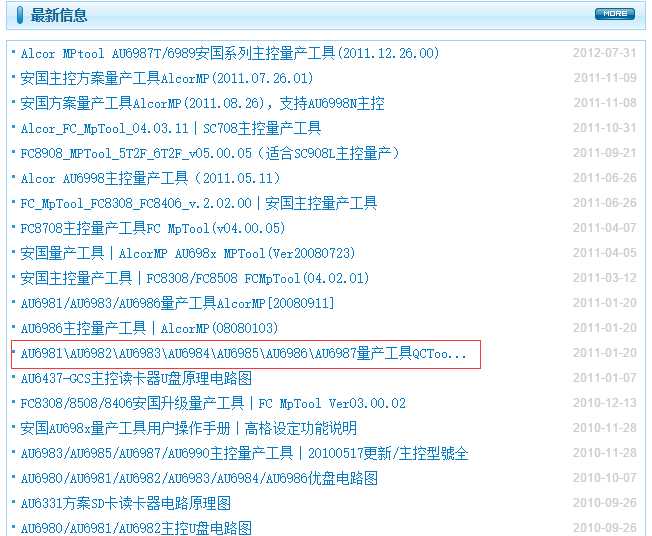Open Alcor_FC_MpTool_04.03.11 SC708 link
652x536 pixels.
171,128
